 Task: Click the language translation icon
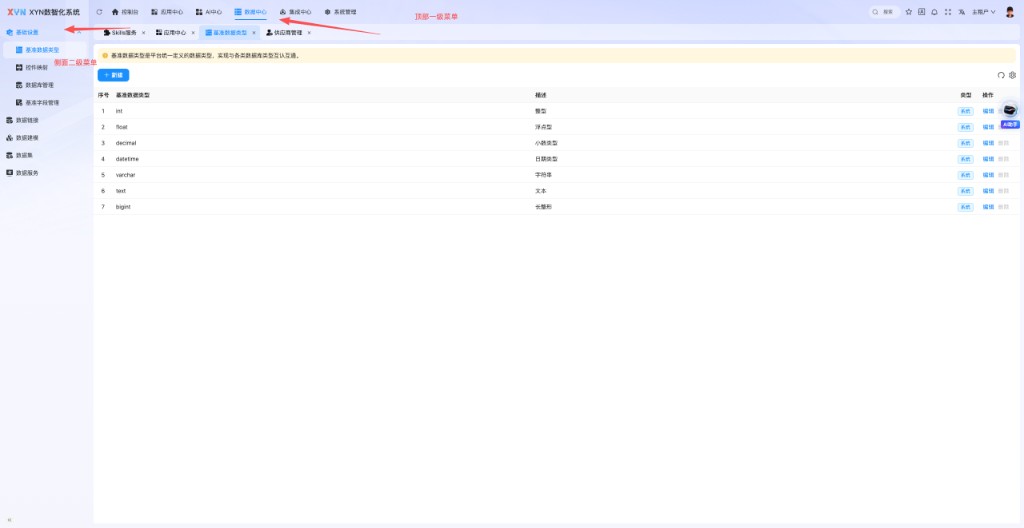tap(961, 12)
